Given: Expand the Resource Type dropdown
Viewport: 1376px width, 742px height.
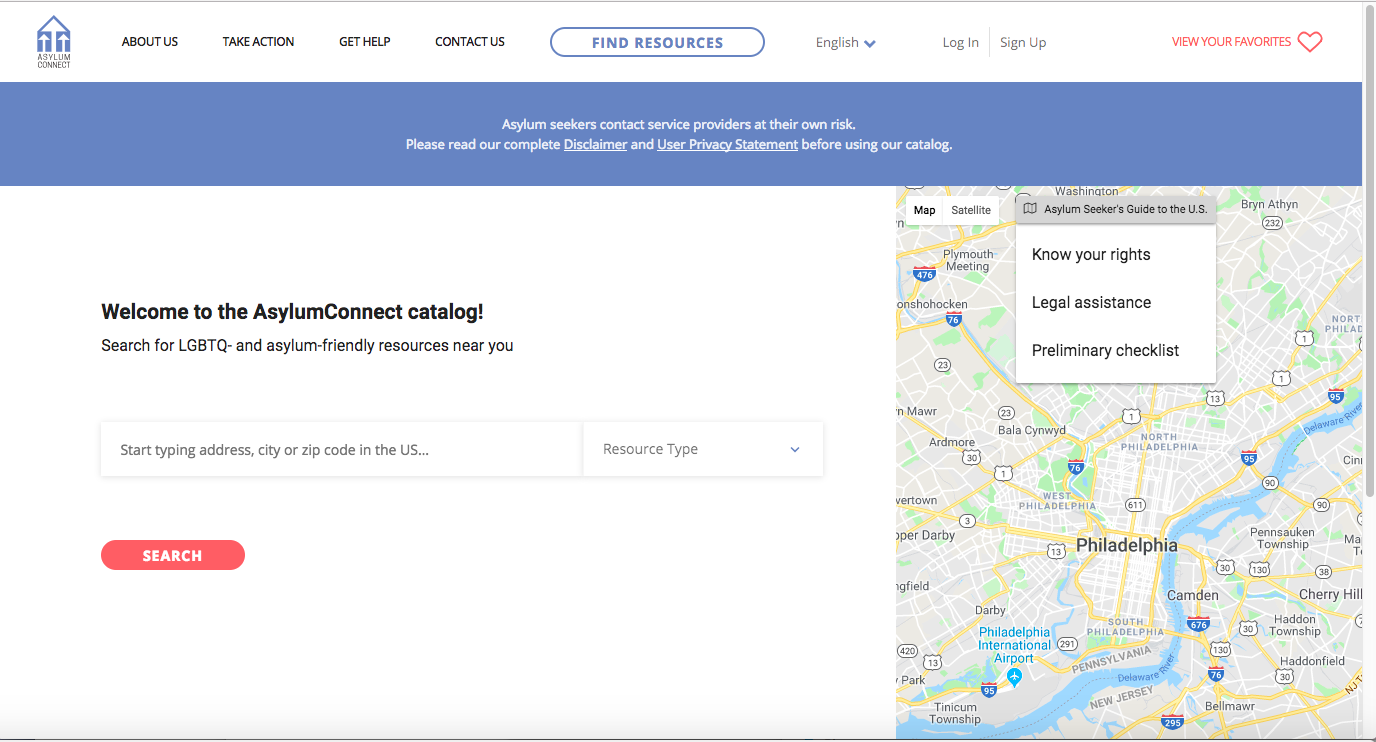Looking at the screenshot, I should (703, 449).
